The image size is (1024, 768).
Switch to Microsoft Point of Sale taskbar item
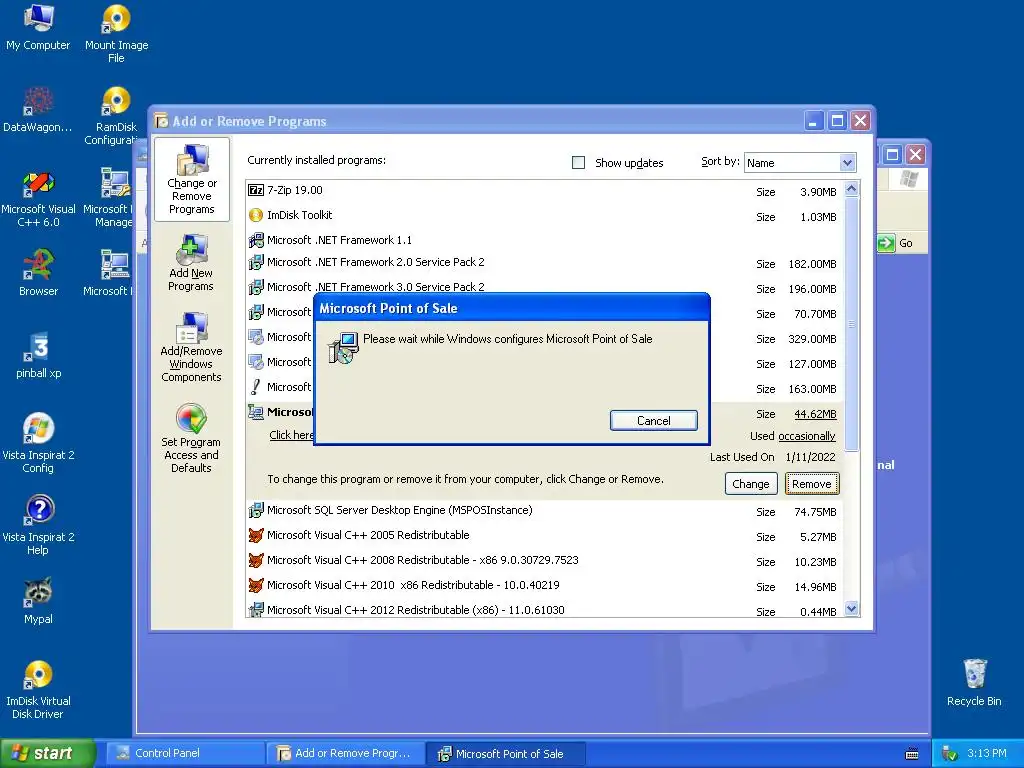pos(505,753)
